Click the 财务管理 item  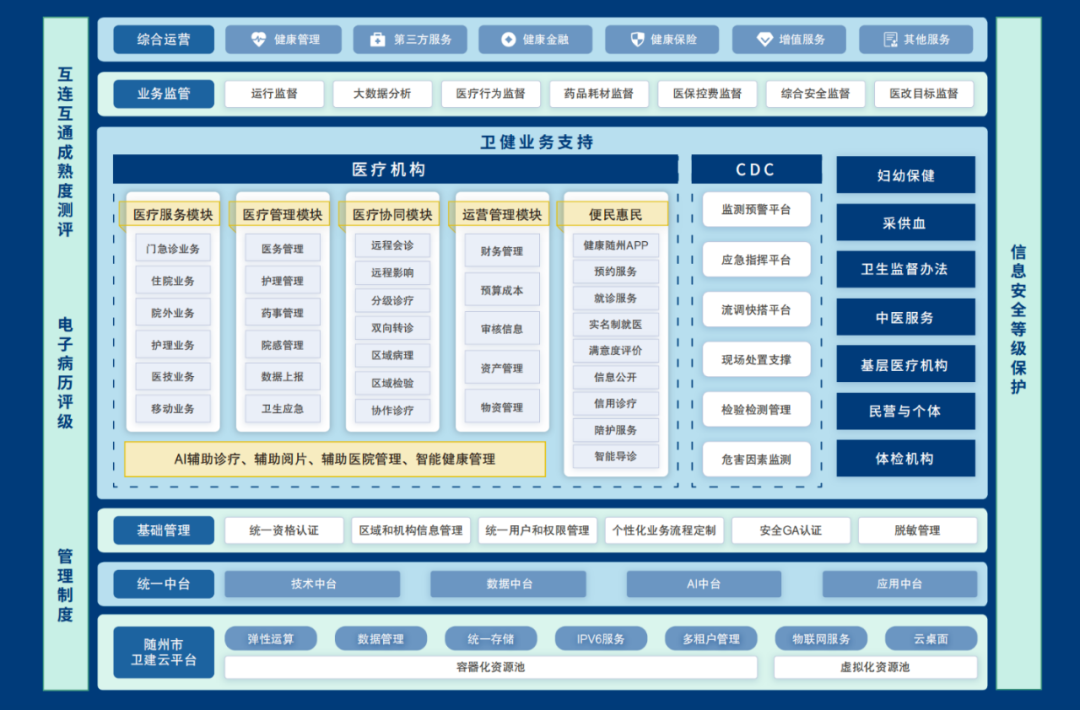(x=502, y=251)
